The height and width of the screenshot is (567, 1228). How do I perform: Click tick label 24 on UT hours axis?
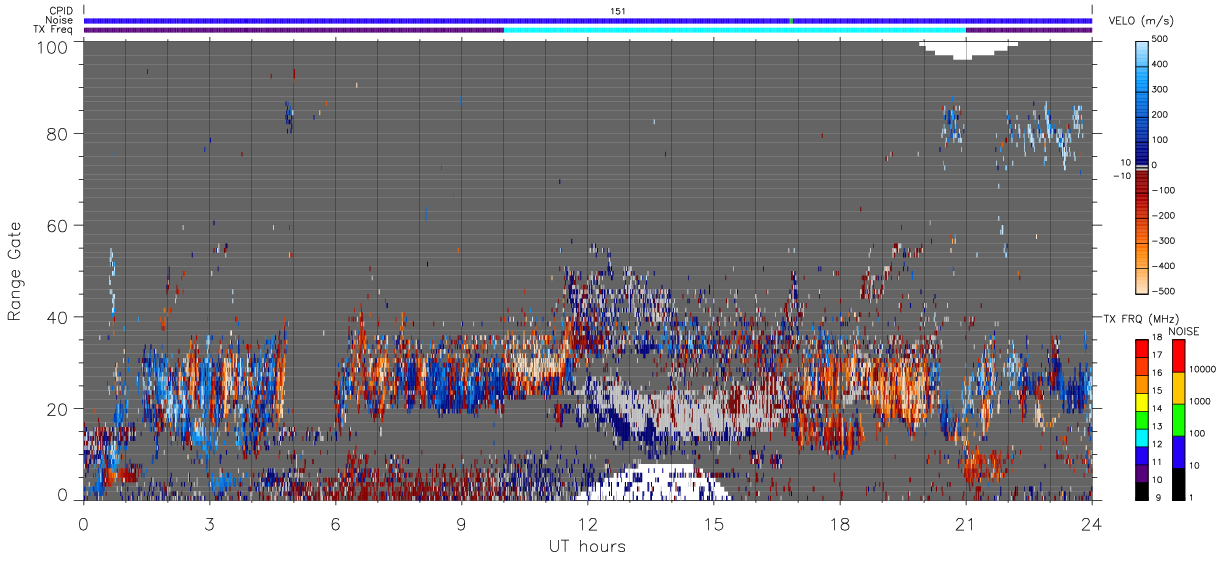tap(1091, 523)
